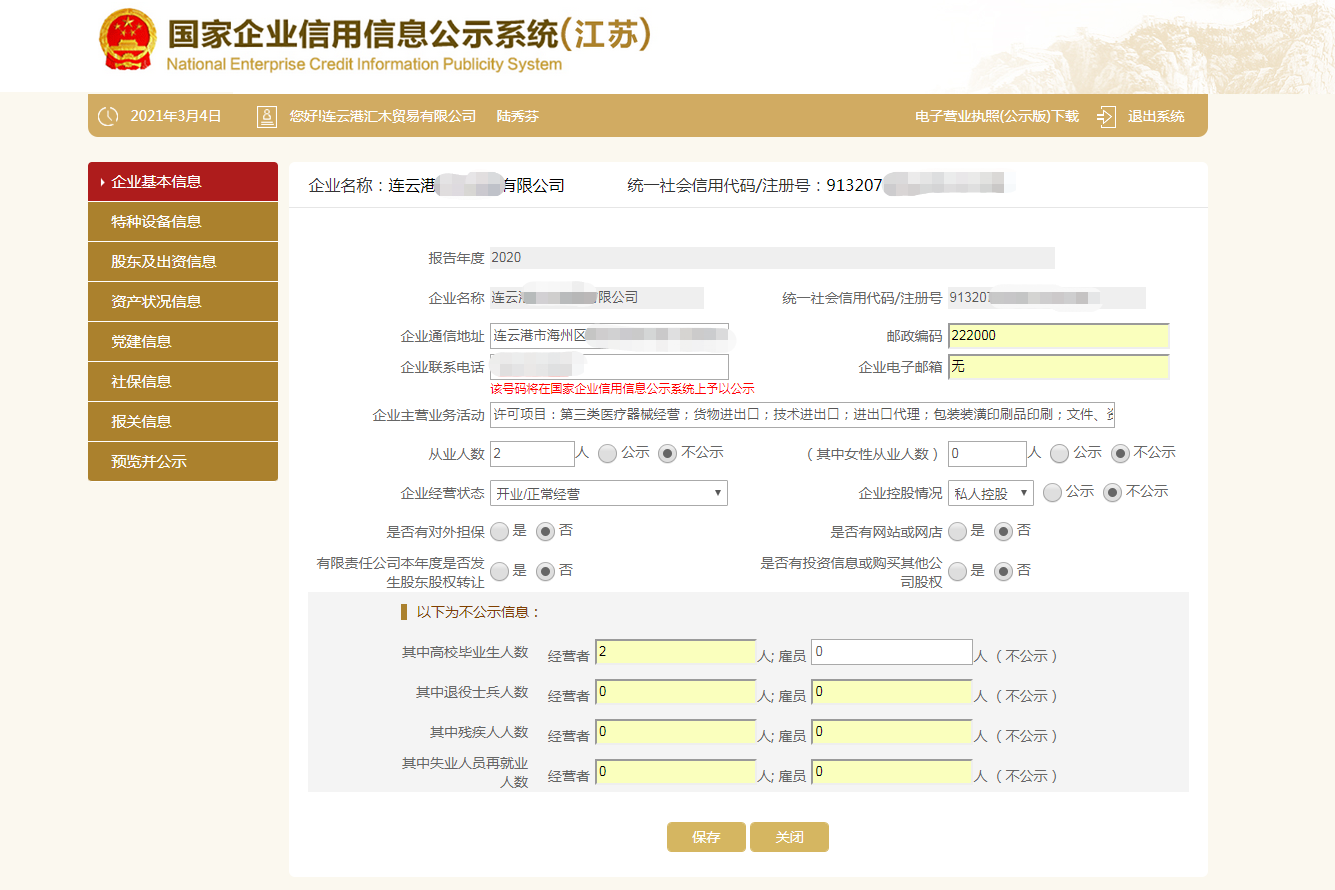Open 企业基本信息 in the sidebar
Image resolution: width=1335 pixels, height=890 pixels.
coord(183,182)
